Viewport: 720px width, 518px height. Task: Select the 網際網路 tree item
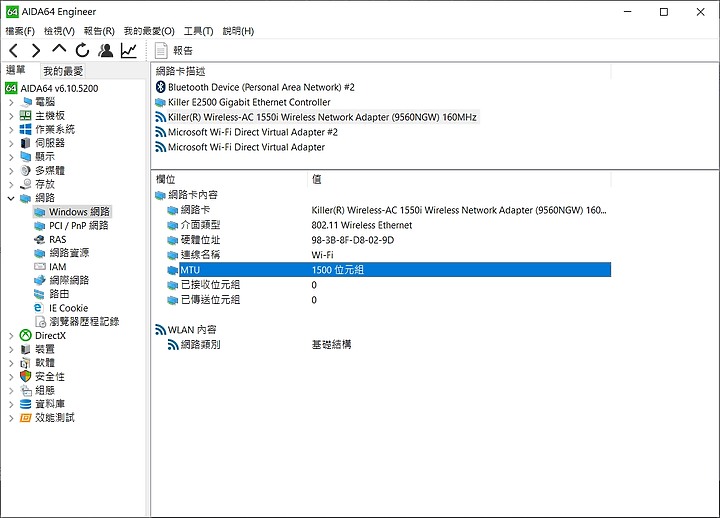point(69,280)
